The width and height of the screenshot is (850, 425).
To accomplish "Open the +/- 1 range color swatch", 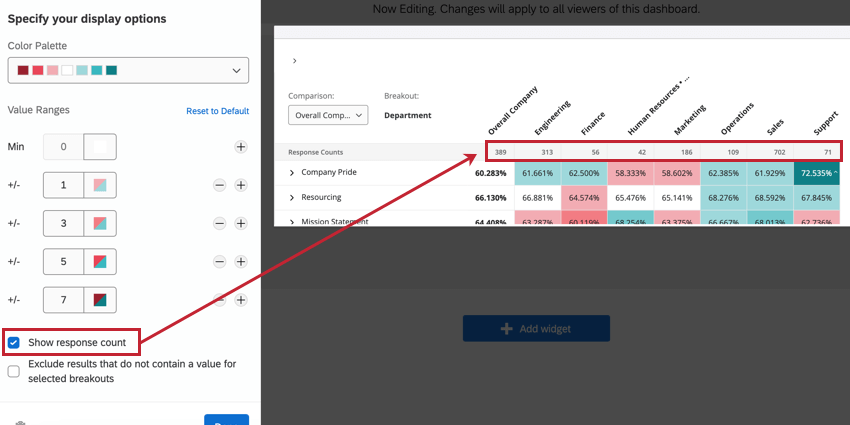I will pos(100,185).
